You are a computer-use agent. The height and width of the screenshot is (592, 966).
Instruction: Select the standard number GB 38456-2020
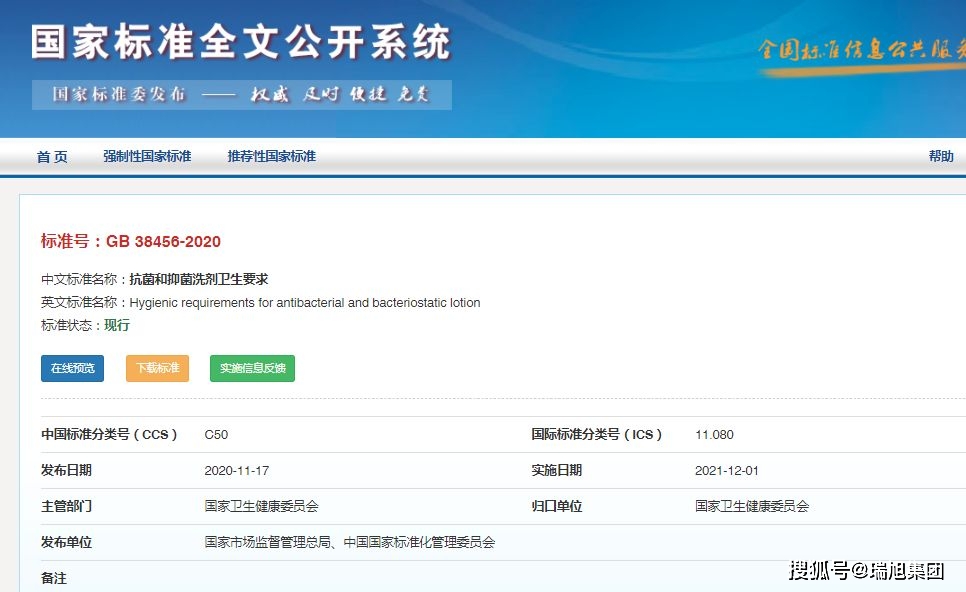pyautogui.click(x=163, y=241)
